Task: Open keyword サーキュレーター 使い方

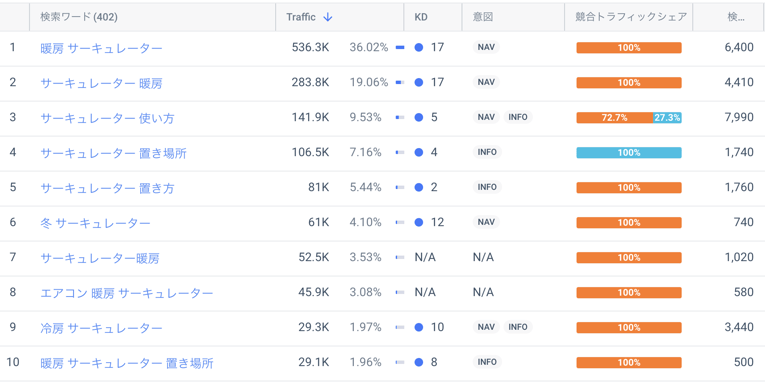Action: [x=107, y=118]
